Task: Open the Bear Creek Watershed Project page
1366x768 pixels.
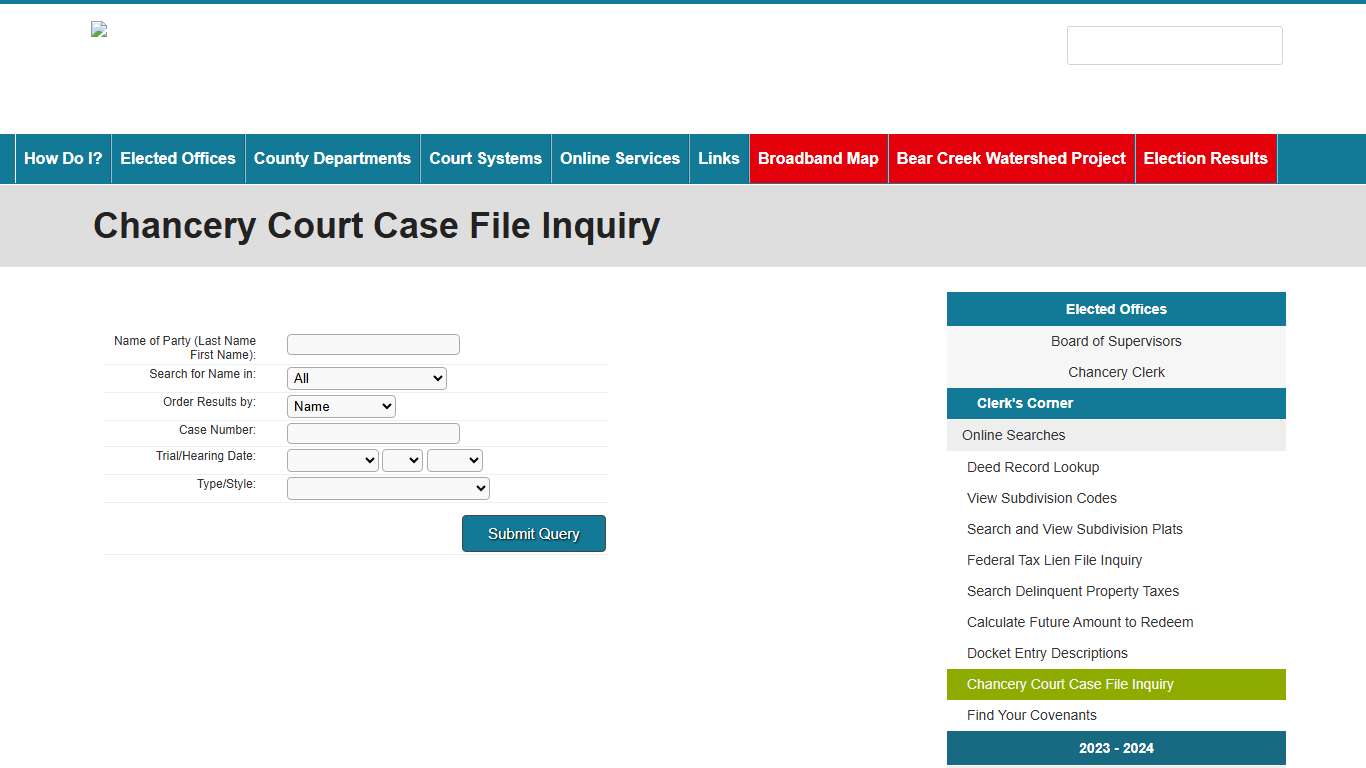Action: [x=1010, y=158]
